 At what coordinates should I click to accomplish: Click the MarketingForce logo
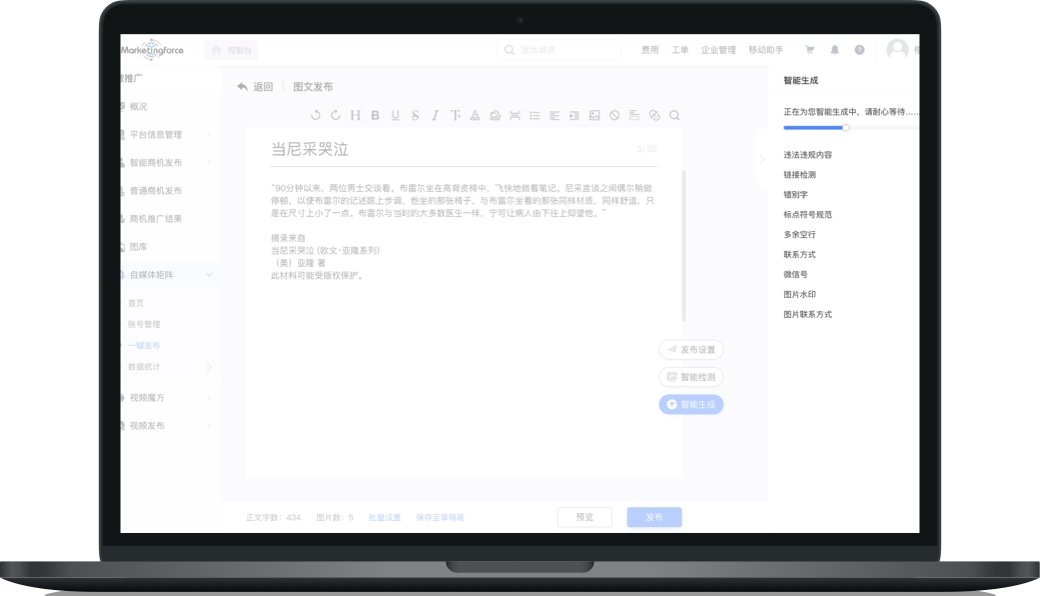[x=152, y=50]
